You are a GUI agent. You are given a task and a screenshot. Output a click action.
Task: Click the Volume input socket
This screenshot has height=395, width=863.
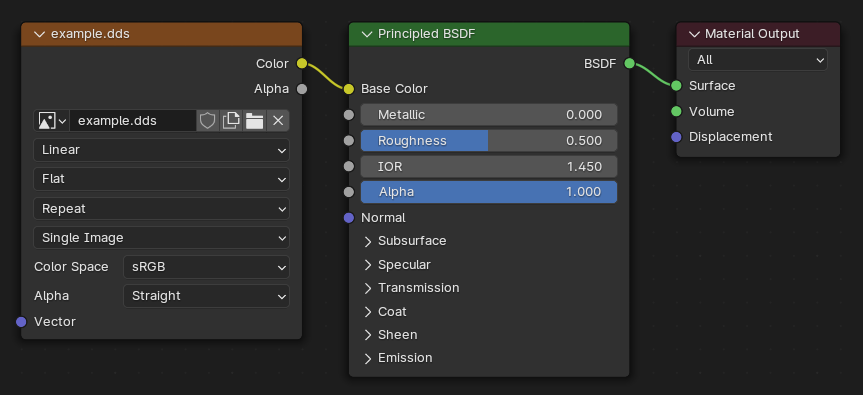pyautogui.click(x=676, y=111)
